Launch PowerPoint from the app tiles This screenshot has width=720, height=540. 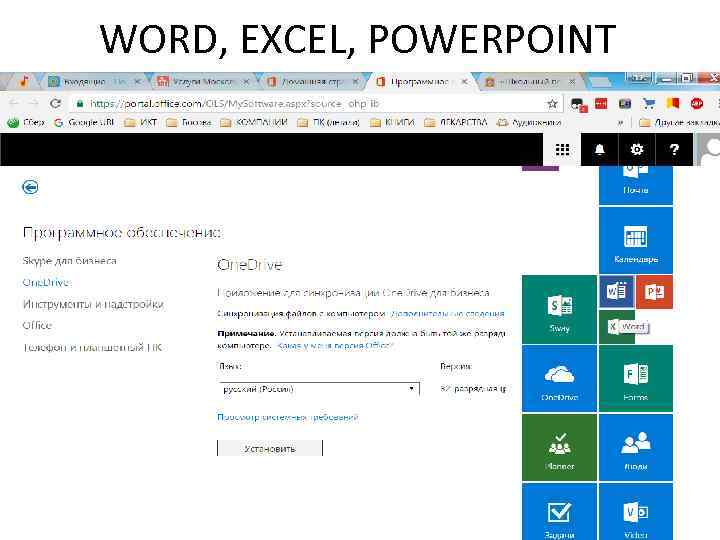(654, 292)
